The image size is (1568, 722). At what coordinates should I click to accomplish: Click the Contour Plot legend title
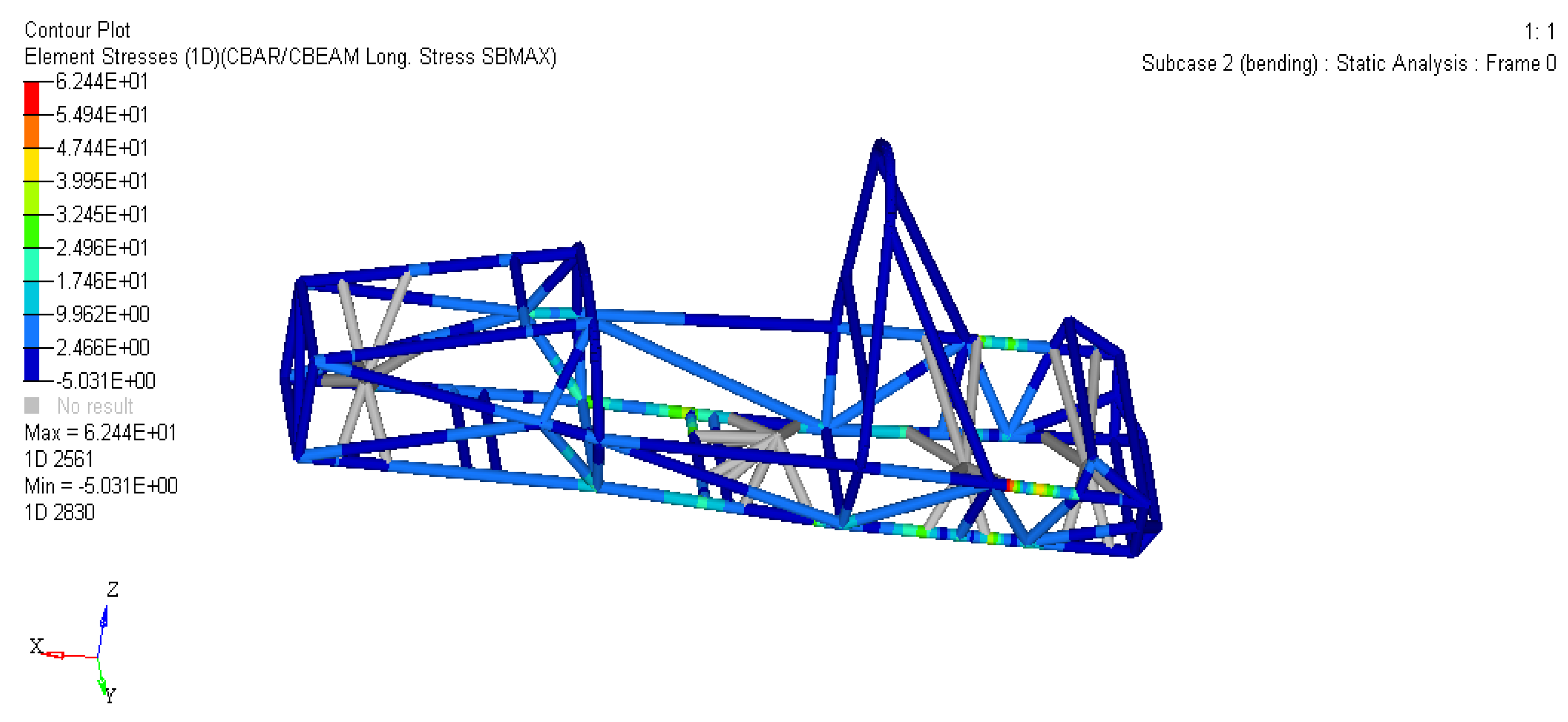[77, 30]
